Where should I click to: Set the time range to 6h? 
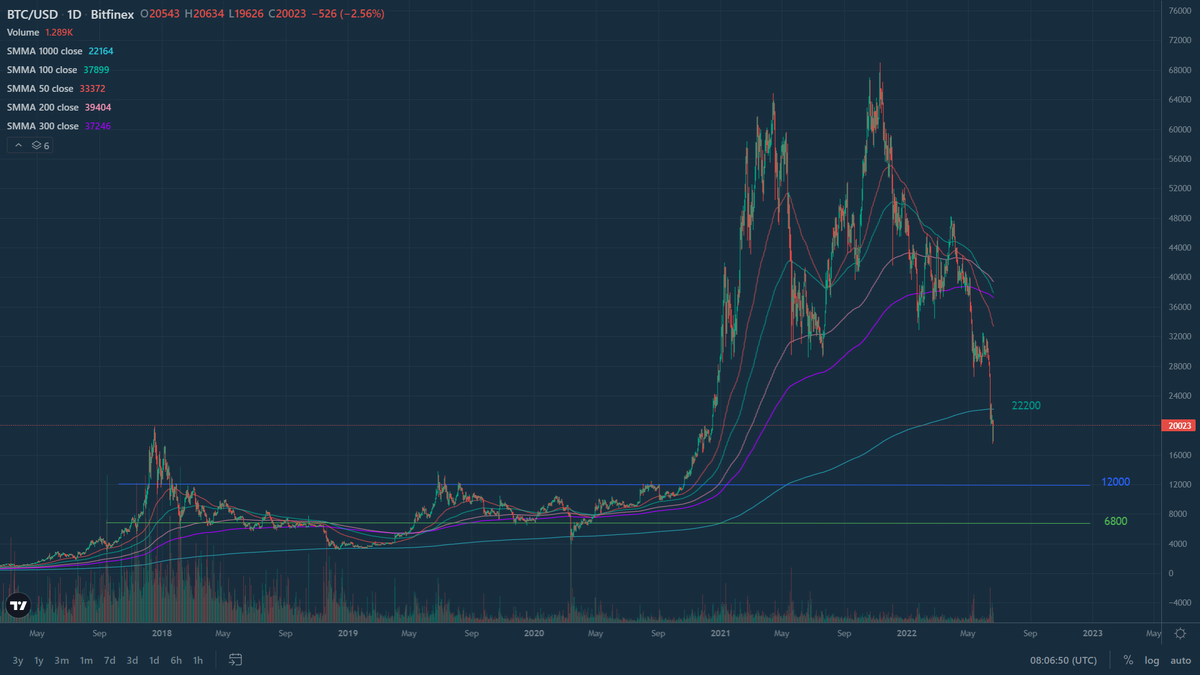tap(176, 661)
